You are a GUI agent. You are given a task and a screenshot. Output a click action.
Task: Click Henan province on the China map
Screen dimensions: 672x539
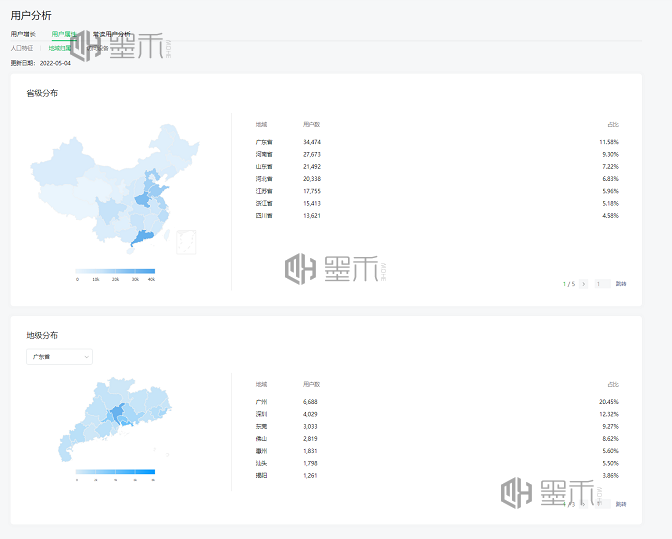click(x=142, y=200)
